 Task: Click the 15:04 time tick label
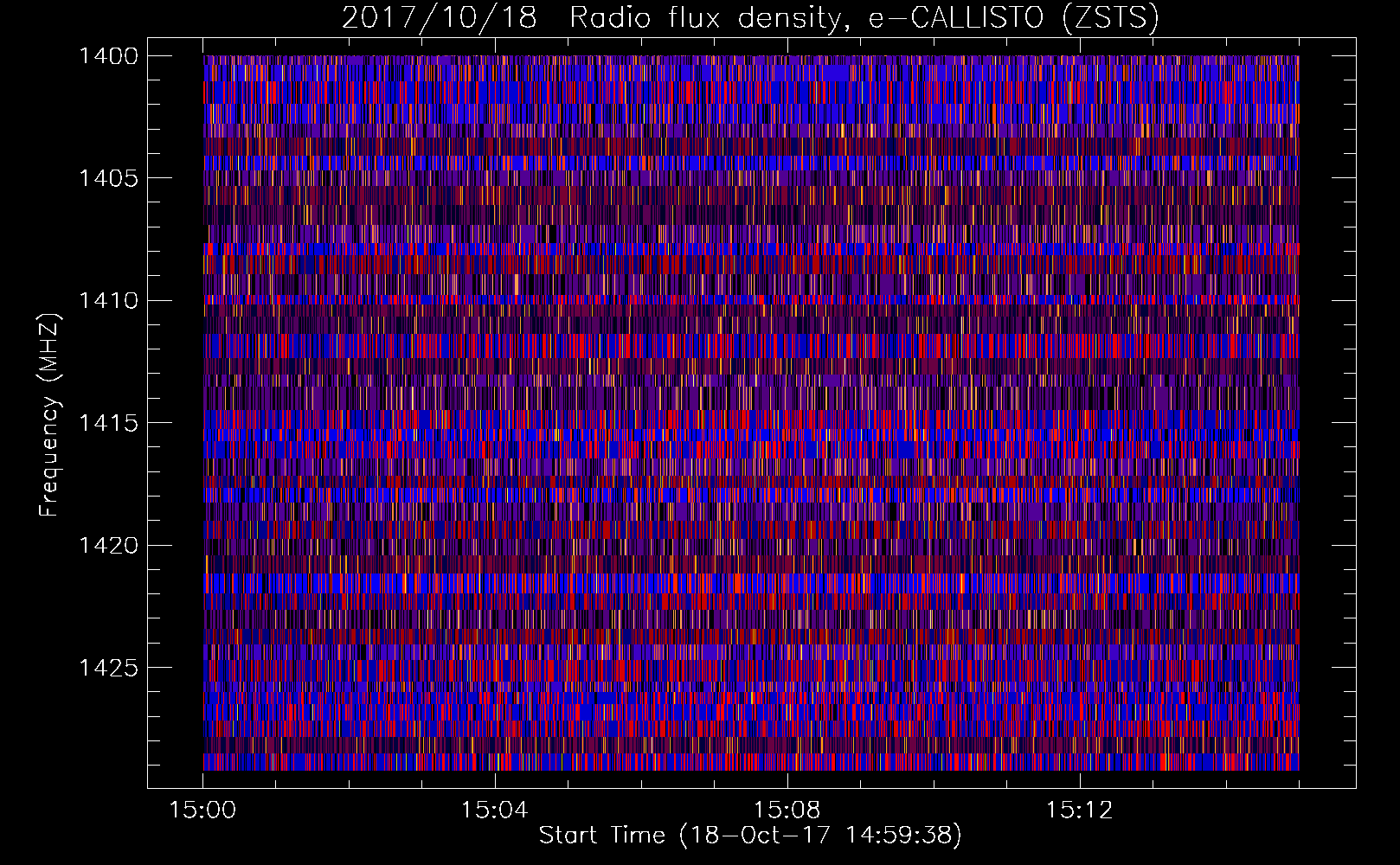[495, 811]
